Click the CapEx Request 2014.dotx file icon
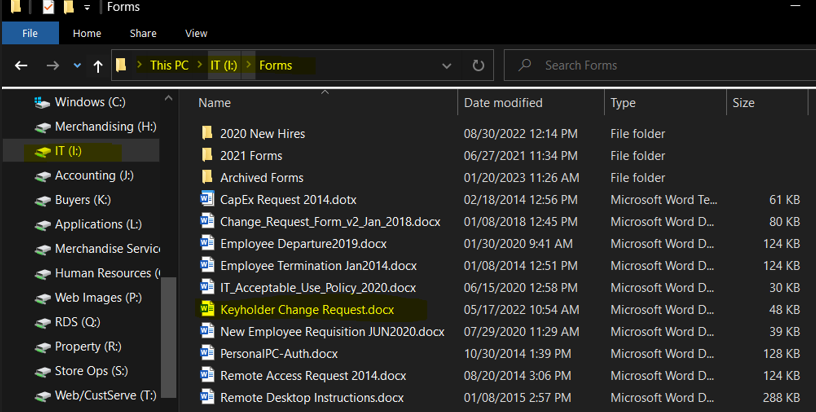This screenshot has height=412, width=816. [x=207, y=199]
